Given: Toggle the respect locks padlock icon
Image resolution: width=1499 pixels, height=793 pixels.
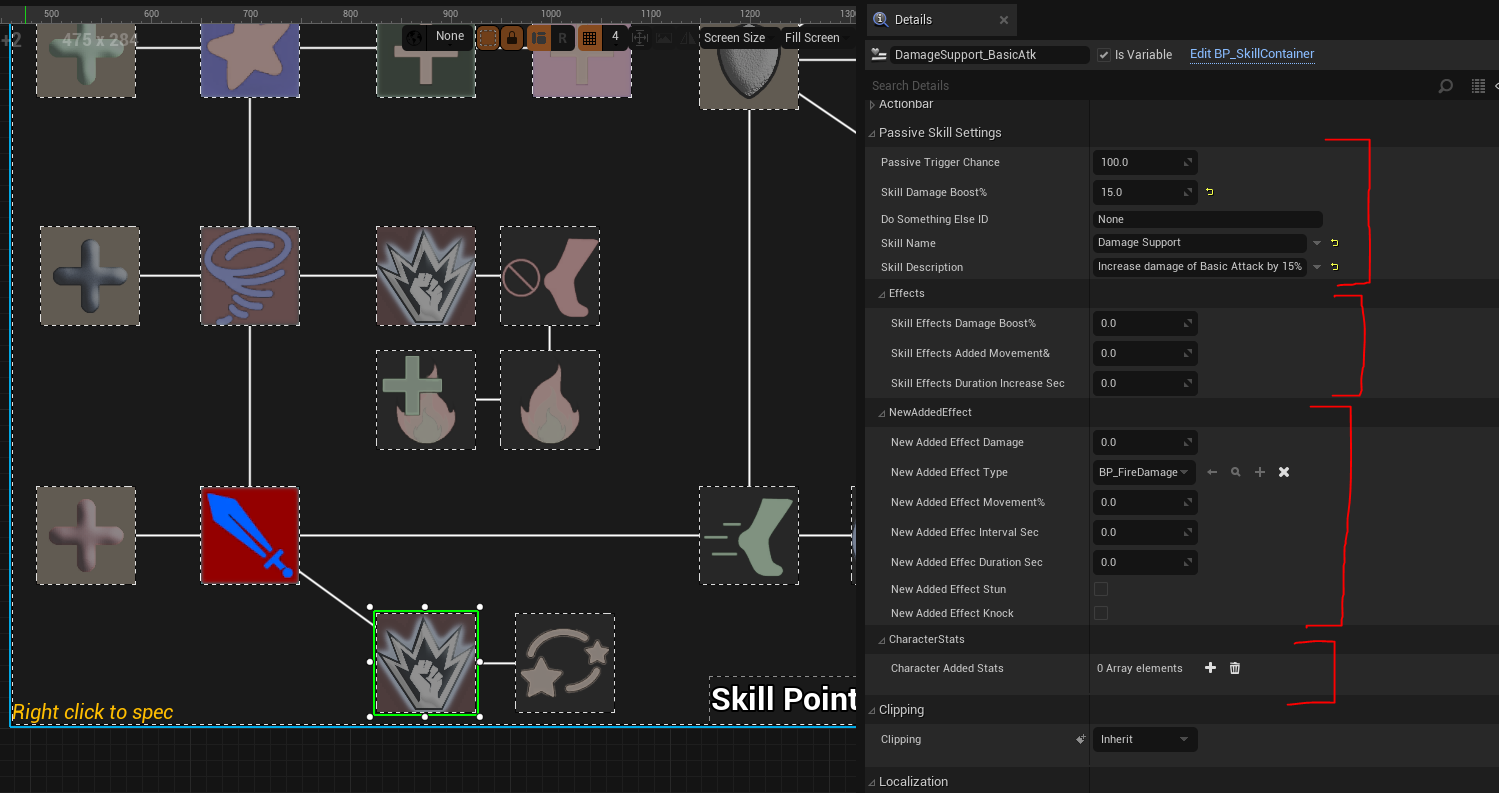Looking at the screenshot, I should click(512, 38).
